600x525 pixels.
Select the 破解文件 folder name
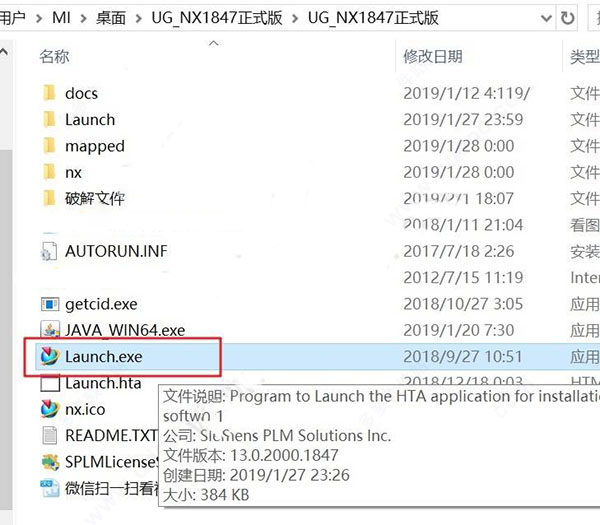click(x=95, y=199)
